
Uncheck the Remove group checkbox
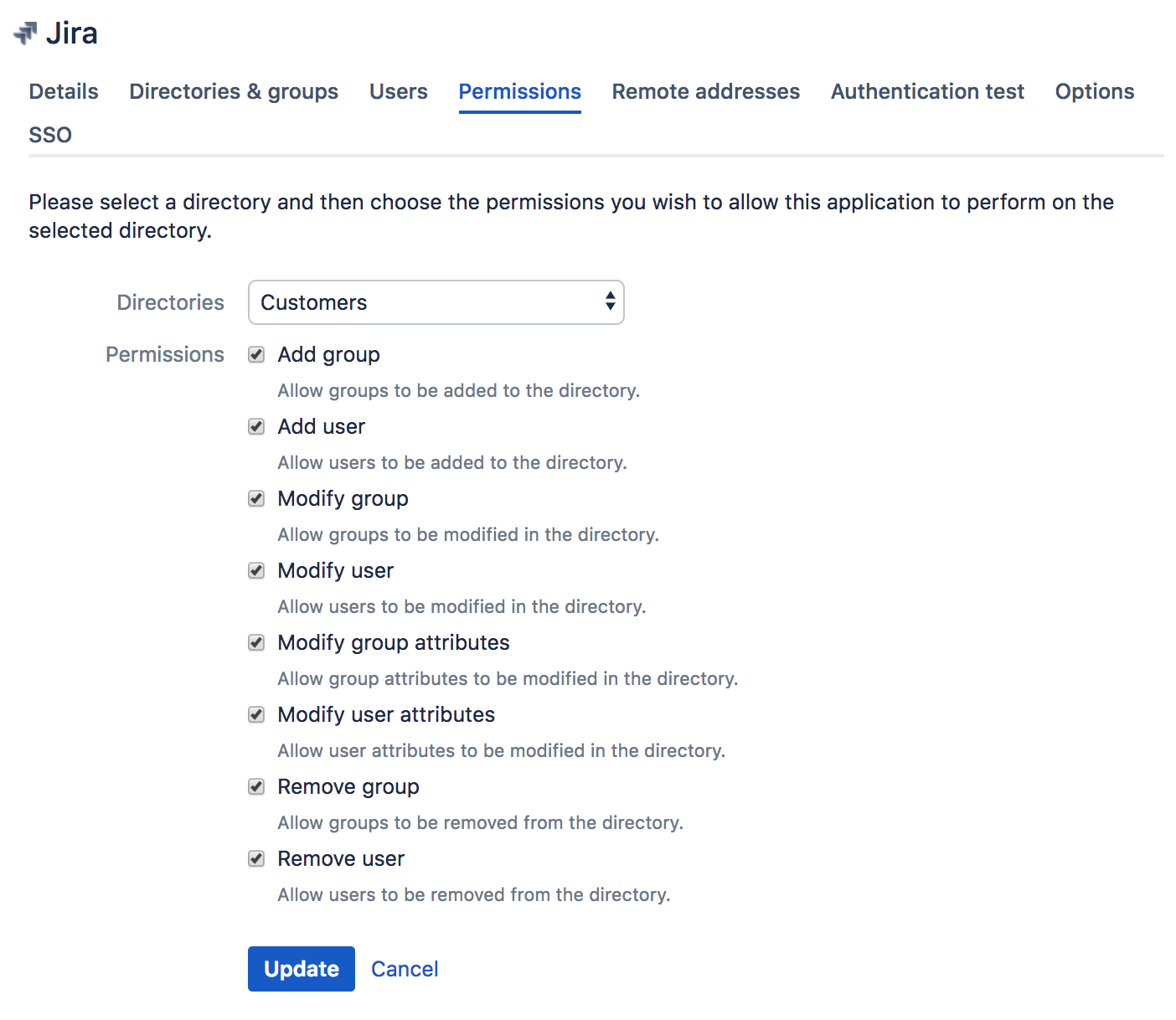[x=256, y=787]
